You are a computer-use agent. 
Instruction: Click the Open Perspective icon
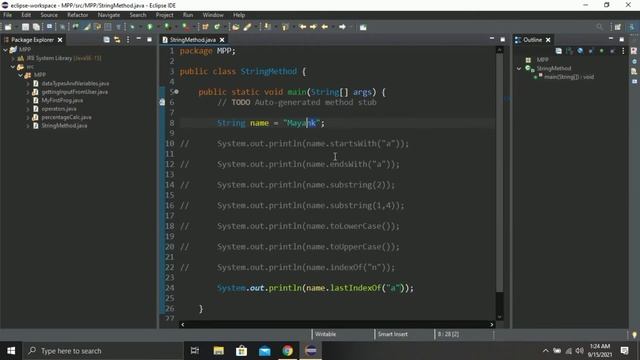click(618, 27)
